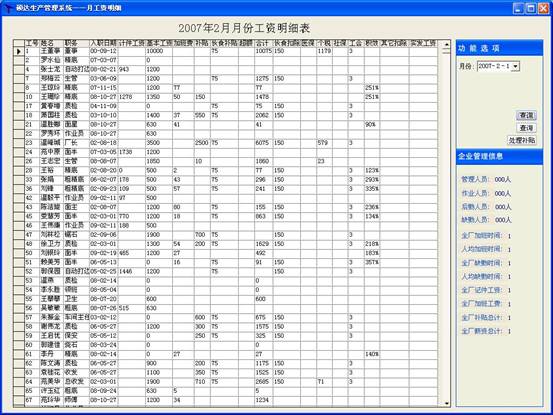Select the 入职日期 column header
Image resolution: width=553 pixels, height=415 pixels.
click(103, 43)
